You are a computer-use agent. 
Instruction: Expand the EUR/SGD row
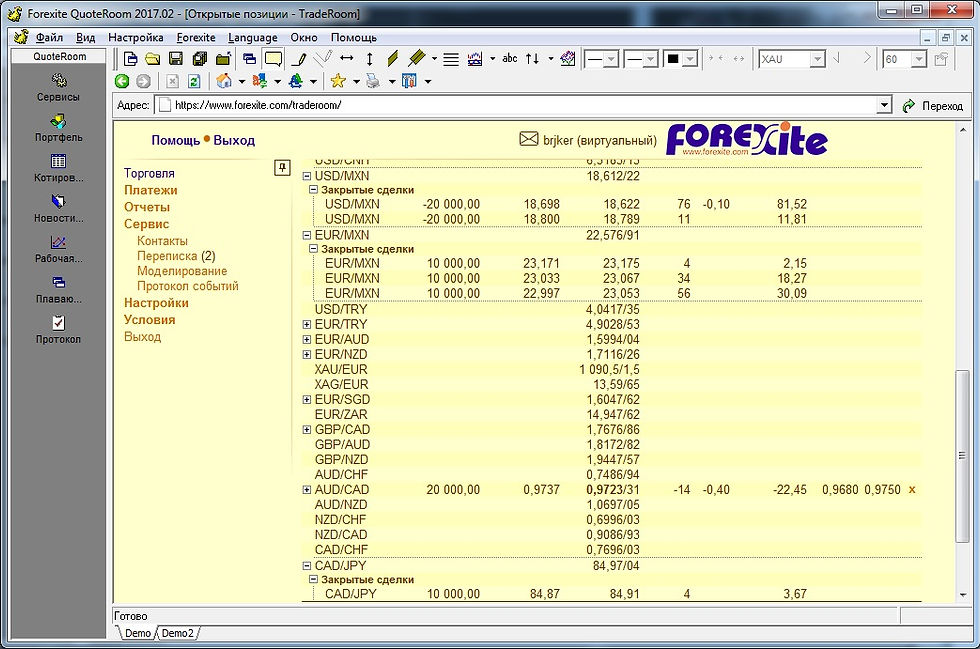[x=307, y=400]
